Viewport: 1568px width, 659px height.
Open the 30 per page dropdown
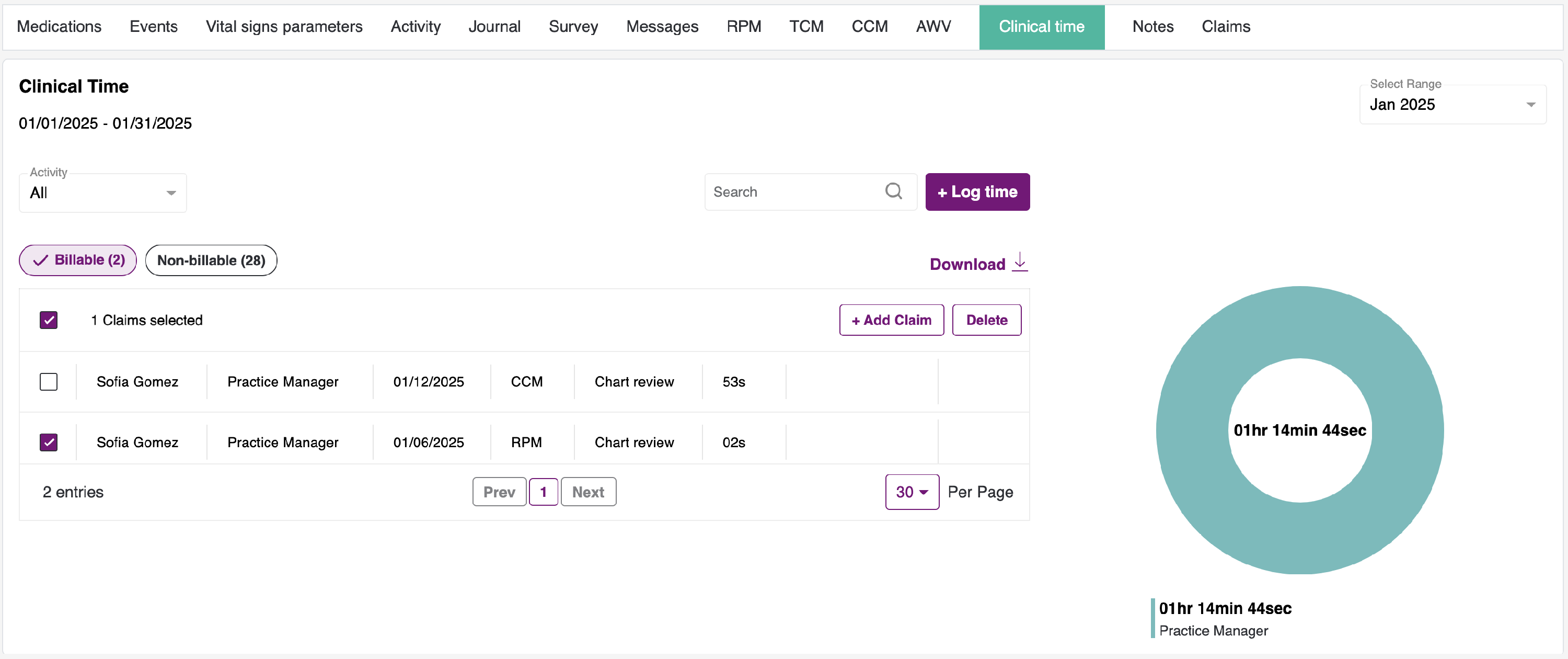[911, 492]
